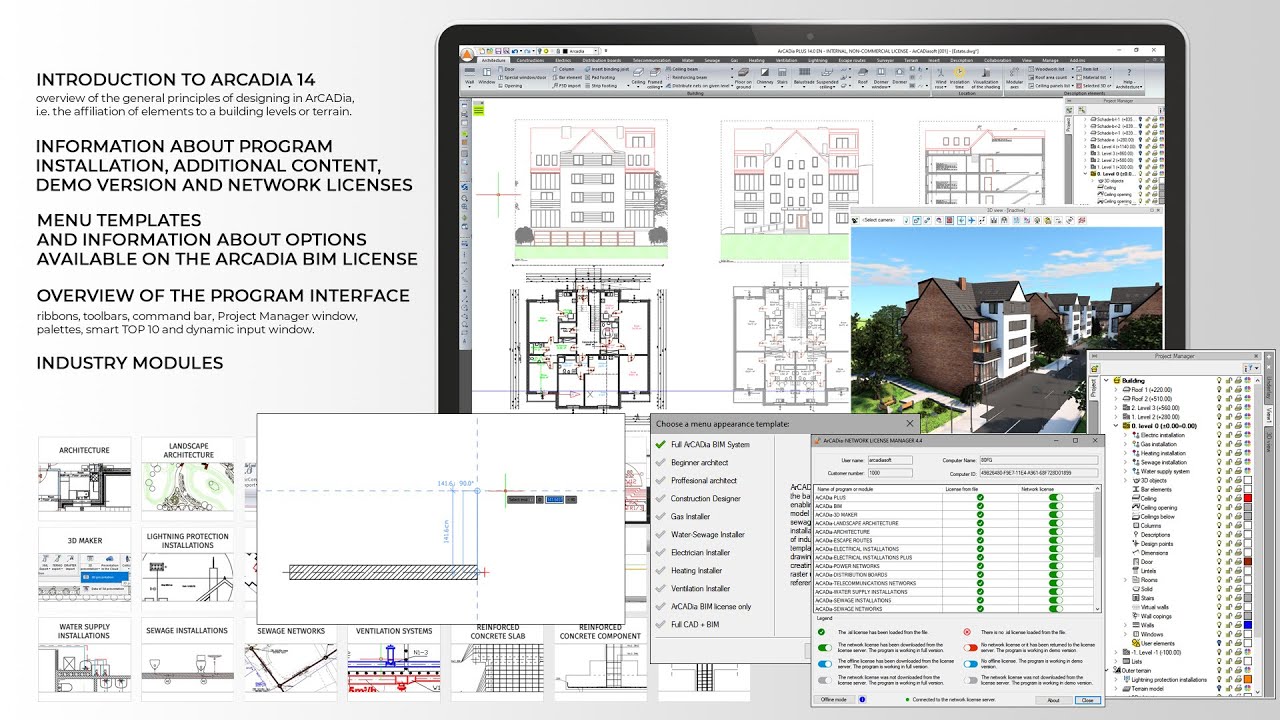Viewport: 1280px width, 720px height.
Task: Expand Electric installation tree node
Action: [x=1125, y=435]
